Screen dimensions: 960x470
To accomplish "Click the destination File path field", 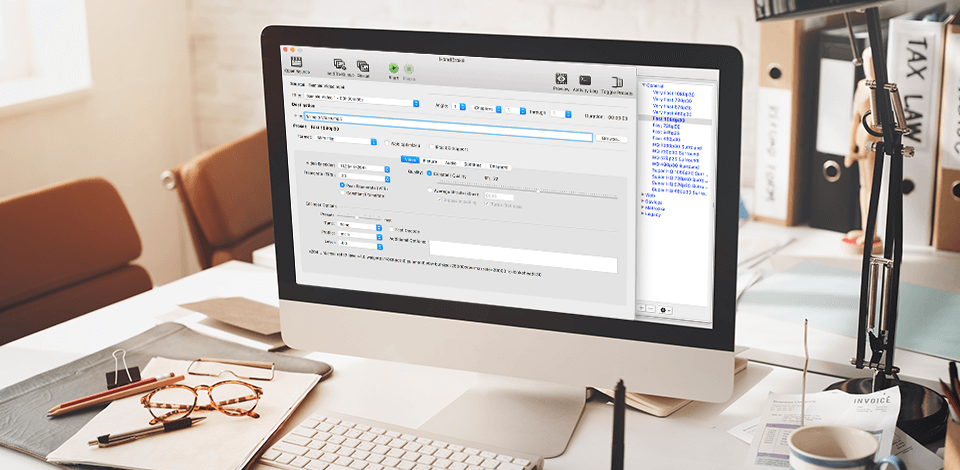I will pyautogui.click(x=448, y=127).
